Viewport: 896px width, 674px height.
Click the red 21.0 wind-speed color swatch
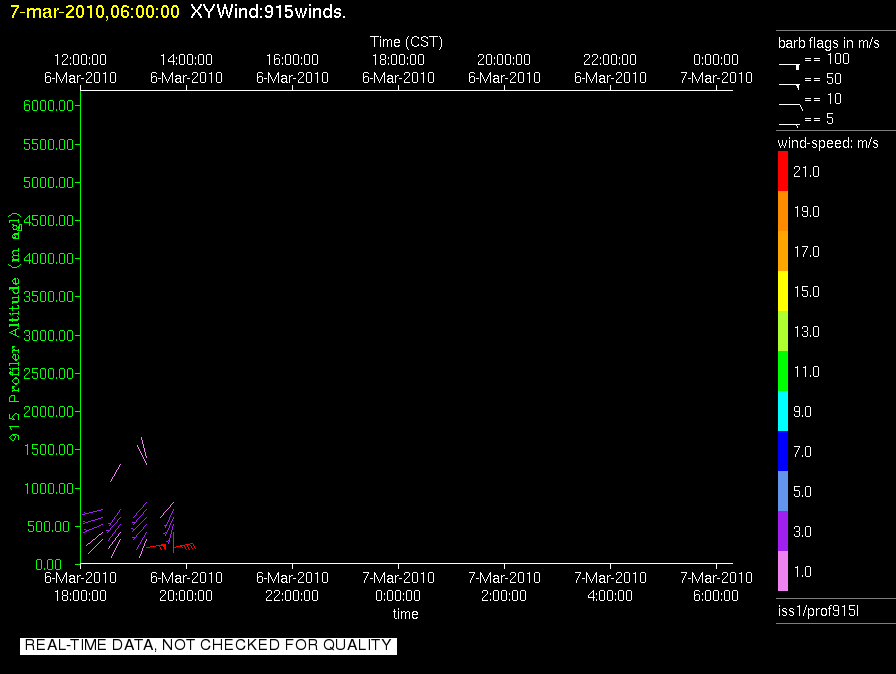coord(783,171)
